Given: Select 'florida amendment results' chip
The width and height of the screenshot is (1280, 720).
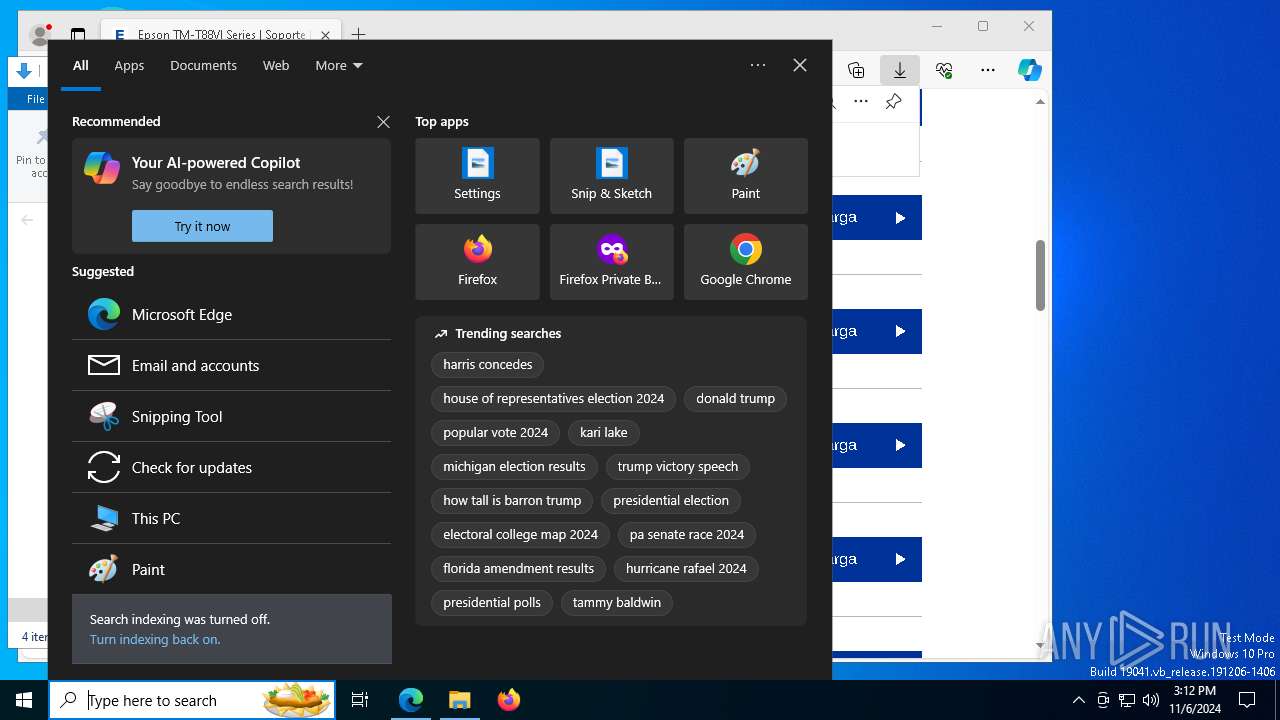Looking at the screenshot, I should (x=519, y=568).
